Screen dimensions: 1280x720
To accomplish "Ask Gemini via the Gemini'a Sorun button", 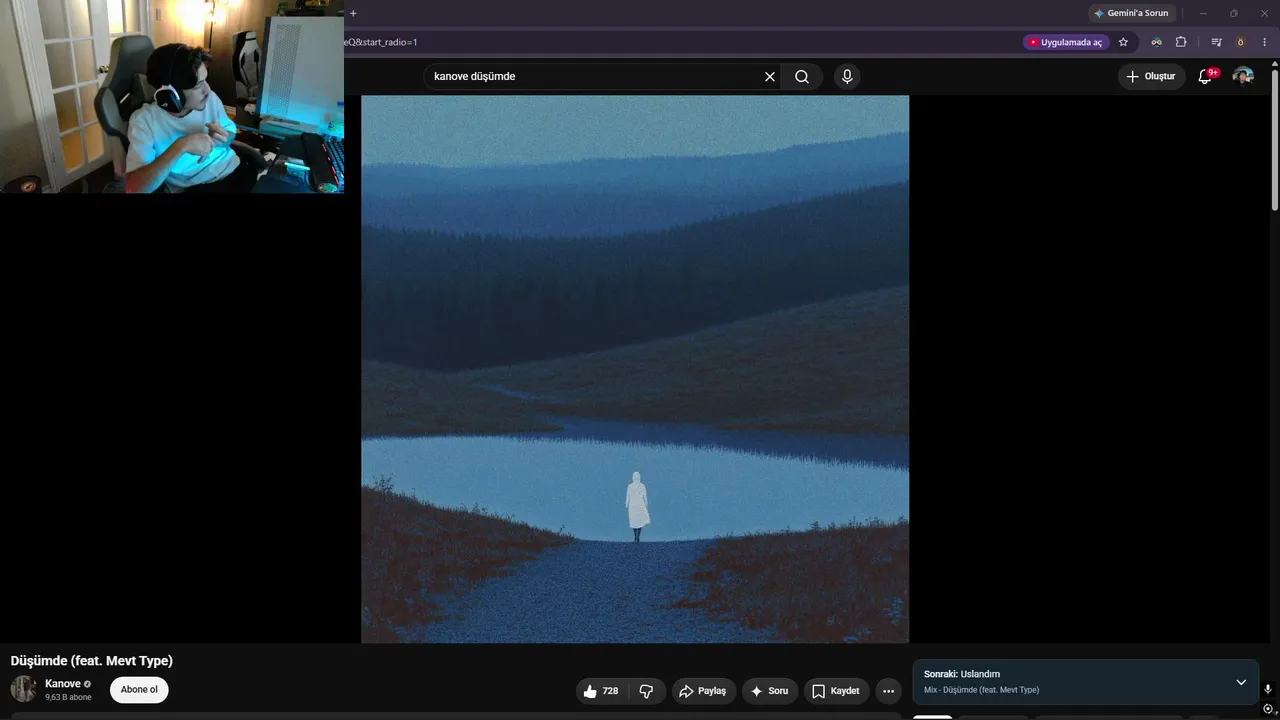I will (x=1131, y=13).
